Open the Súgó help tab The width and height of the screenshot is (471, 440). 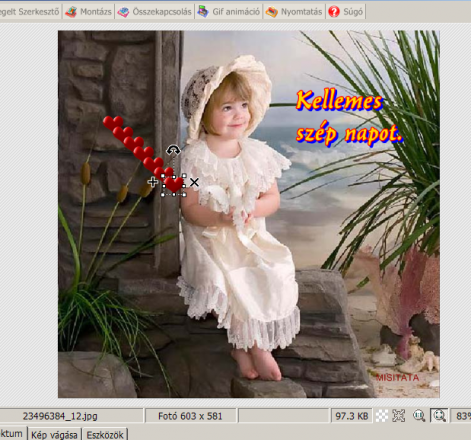[x=346, y=12]
